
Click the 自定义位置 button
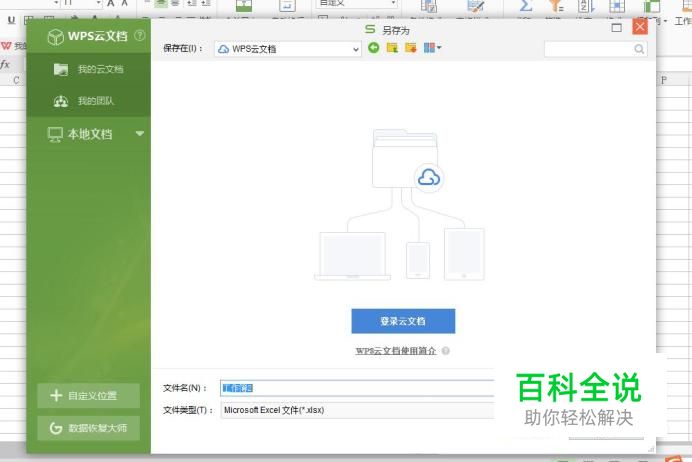click(88, 395)
